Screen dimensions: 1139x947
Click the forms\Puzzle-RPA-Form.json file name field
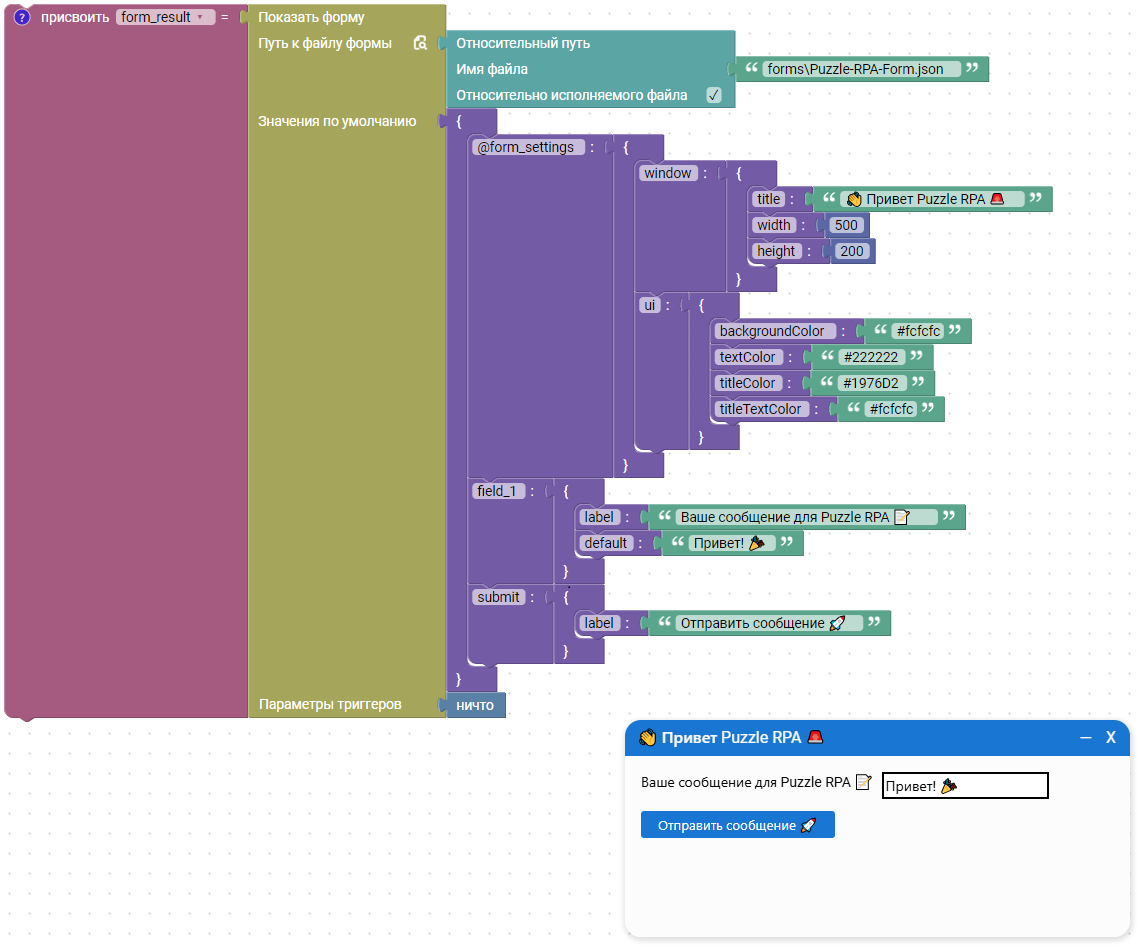pos(861,69)
